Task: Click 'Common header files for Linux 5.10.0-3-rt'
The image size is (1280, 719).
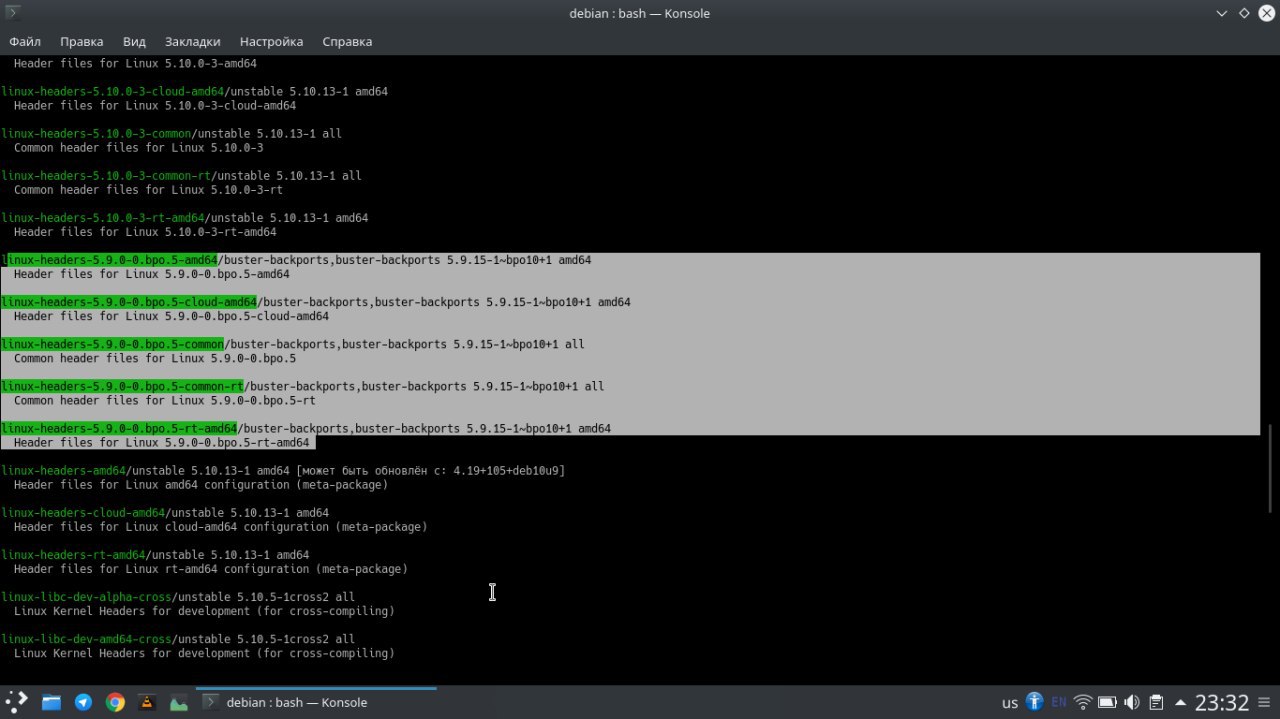Action: [148, 190]
